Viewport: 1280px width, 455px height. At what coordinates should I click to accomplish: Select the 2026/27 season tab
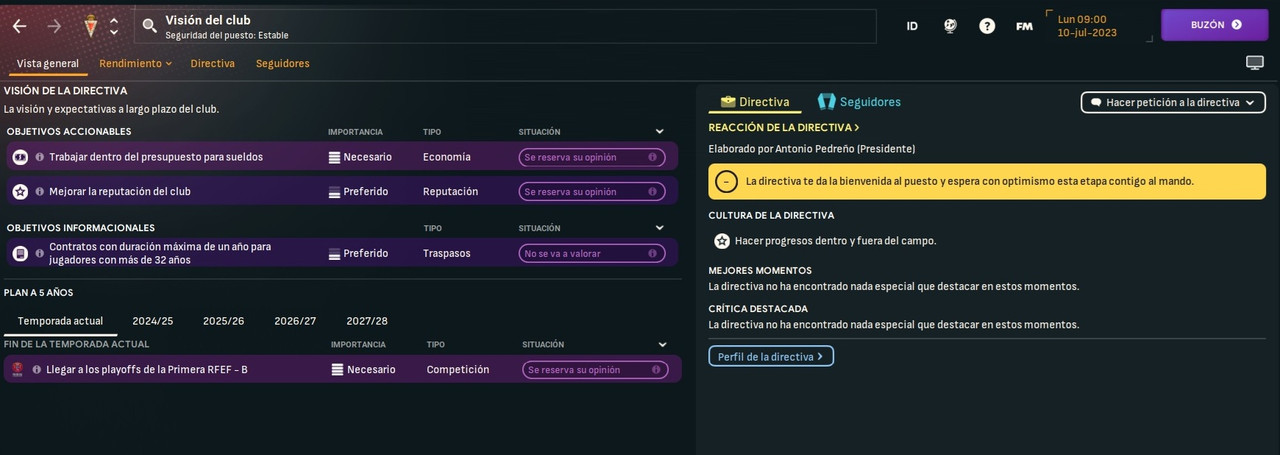click(x=295, y=321)
